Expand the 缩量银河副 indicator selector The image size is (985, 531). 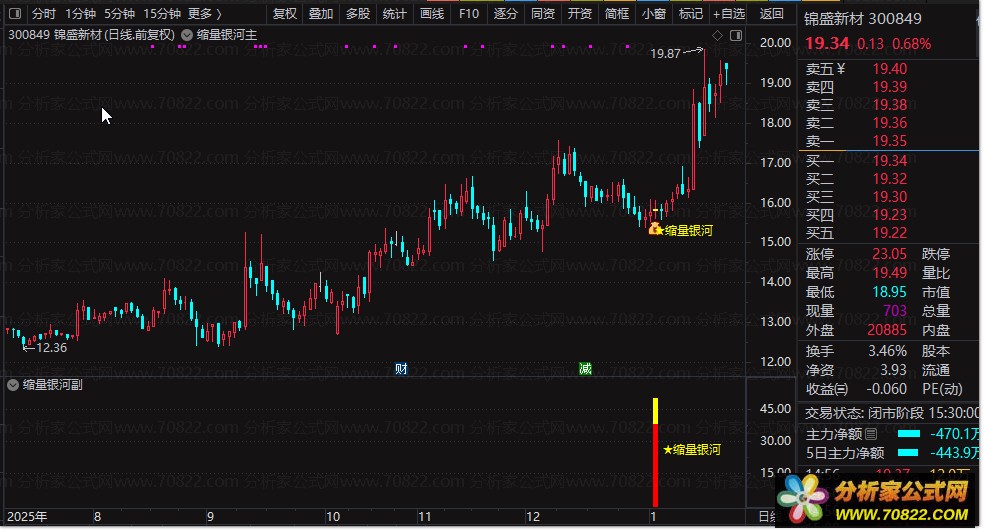(x=13, y=385)
